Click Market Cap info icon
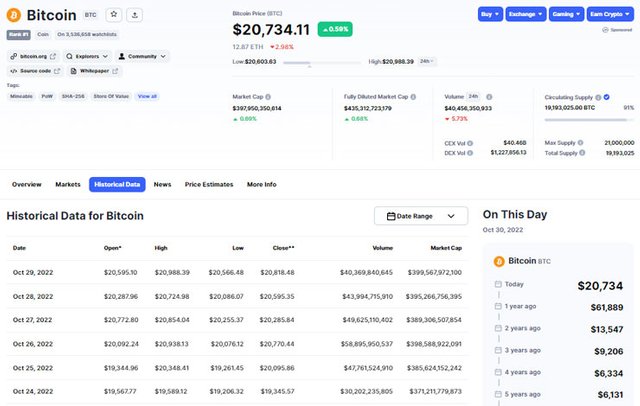The image size is (640, 406). (268, 97)
